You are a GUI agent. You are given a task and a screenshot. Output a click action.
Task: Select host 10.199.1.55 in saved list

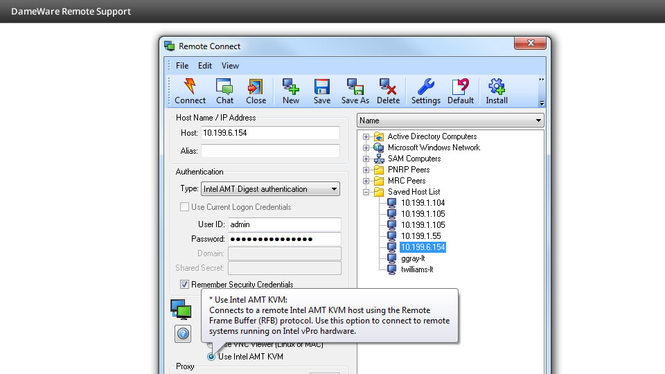coord(421,236)
